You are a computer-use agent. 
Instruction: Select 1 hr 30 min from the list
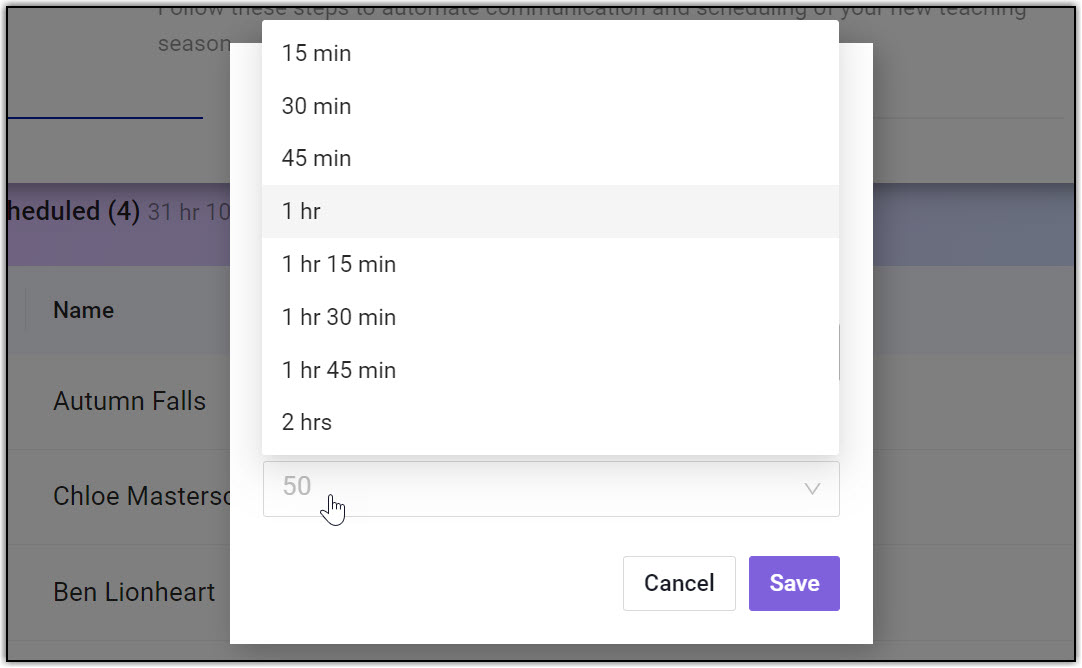(339, 317)
